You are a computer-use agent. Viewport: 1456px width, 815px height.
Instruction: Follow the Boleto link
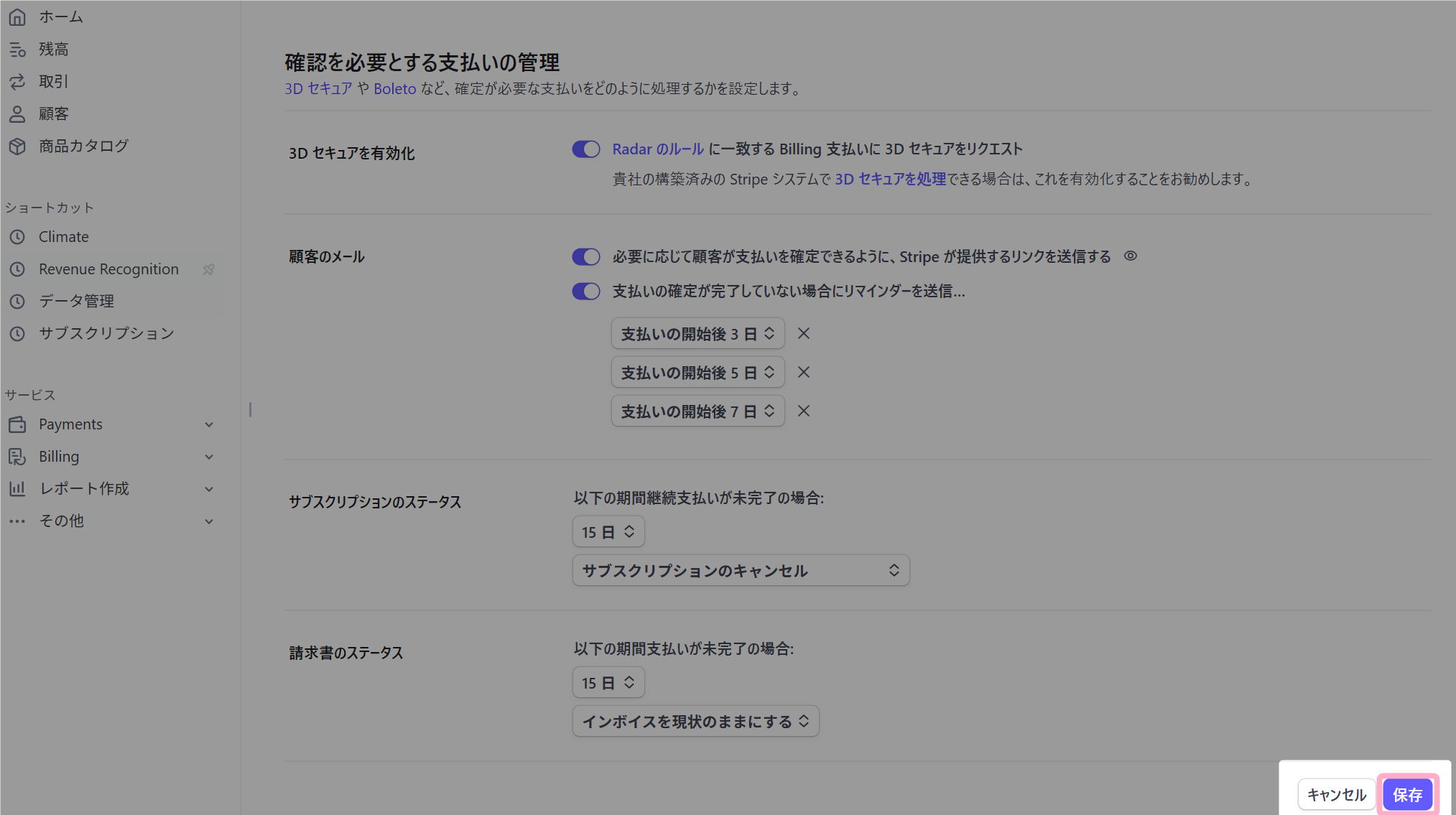point(395,88)
